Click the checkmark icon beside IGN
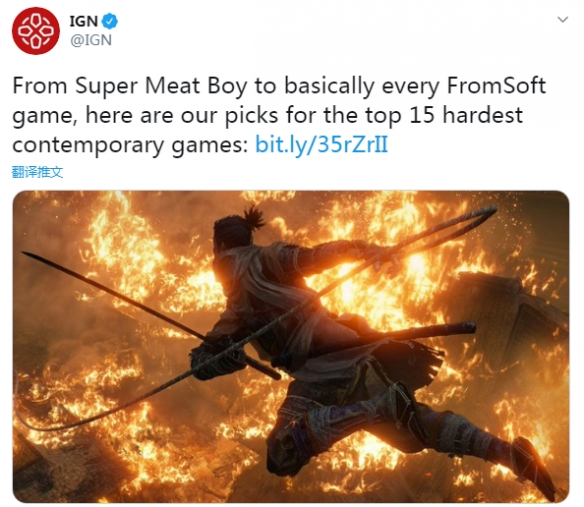The height and width of the screenshot is (507, 584). pos(110,21)
